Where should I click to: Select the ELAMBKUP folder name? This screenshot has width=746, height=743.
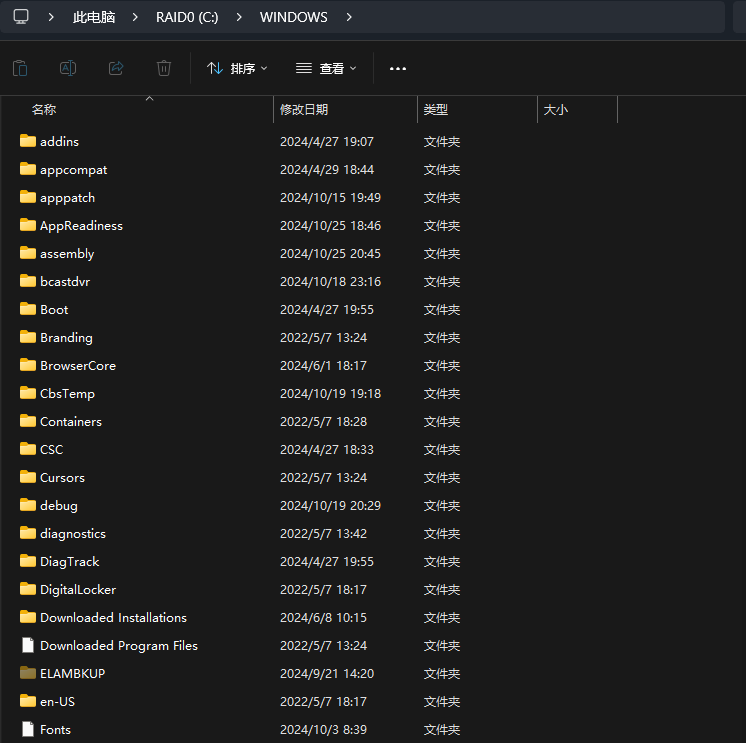[72, 674]
